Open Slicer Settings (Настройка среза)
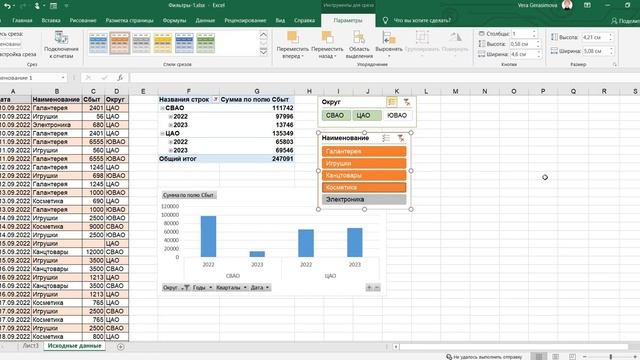Image resolution: width=640 pixels, height=360 pixels. (x=18, y=54)
